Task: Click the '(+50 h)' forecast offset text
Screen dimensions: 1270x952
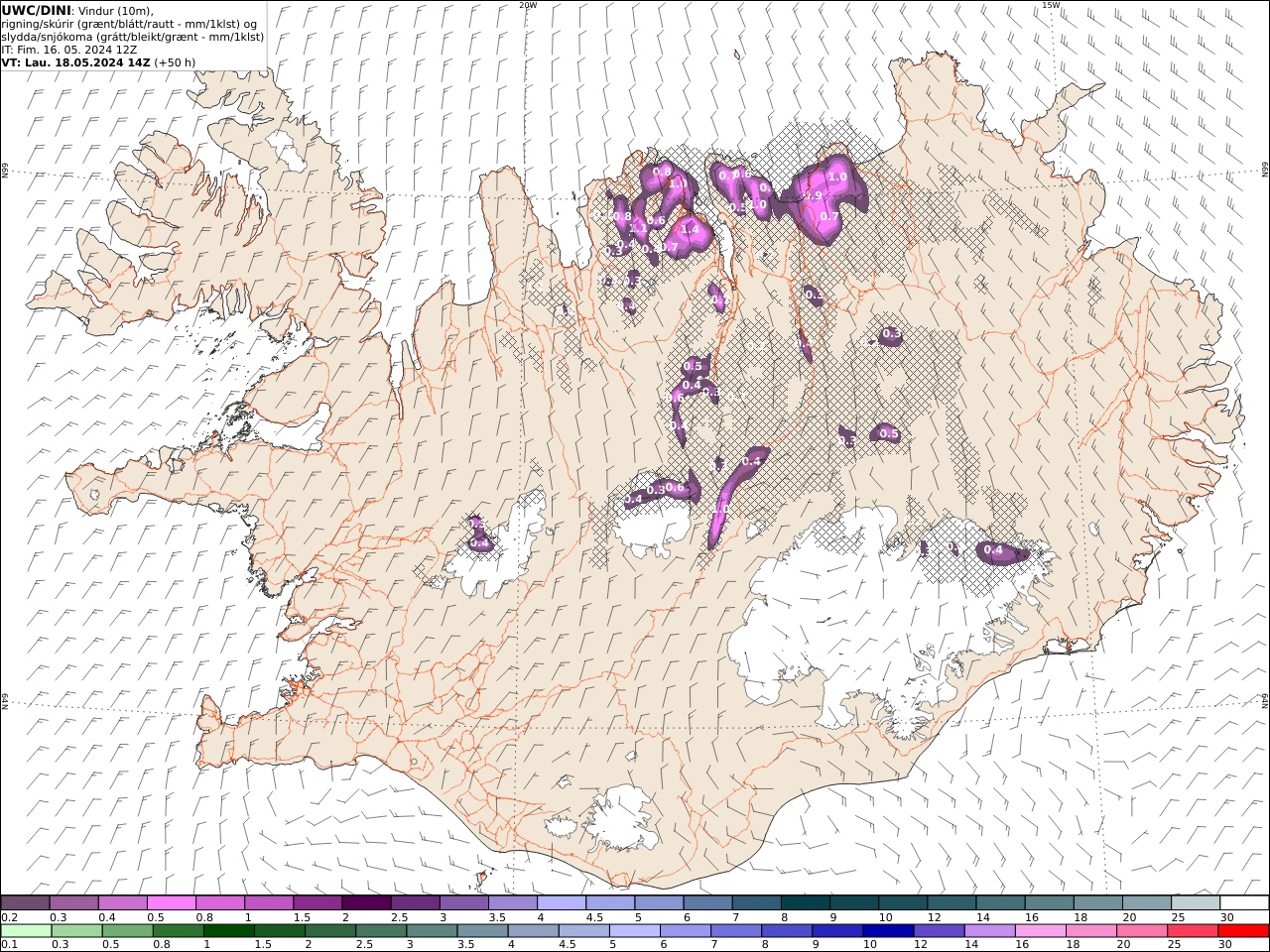Action: 175,61
